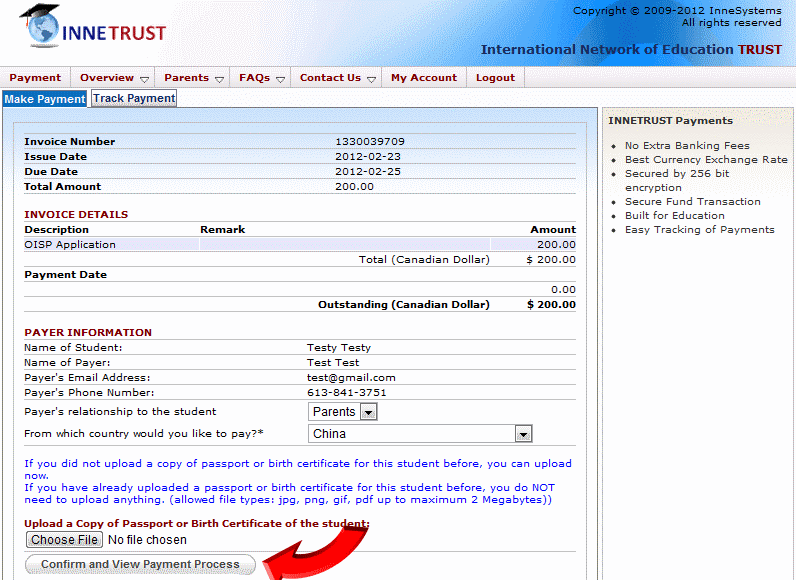
Task: Click the Choose File button
Action: tap(64, 539)
